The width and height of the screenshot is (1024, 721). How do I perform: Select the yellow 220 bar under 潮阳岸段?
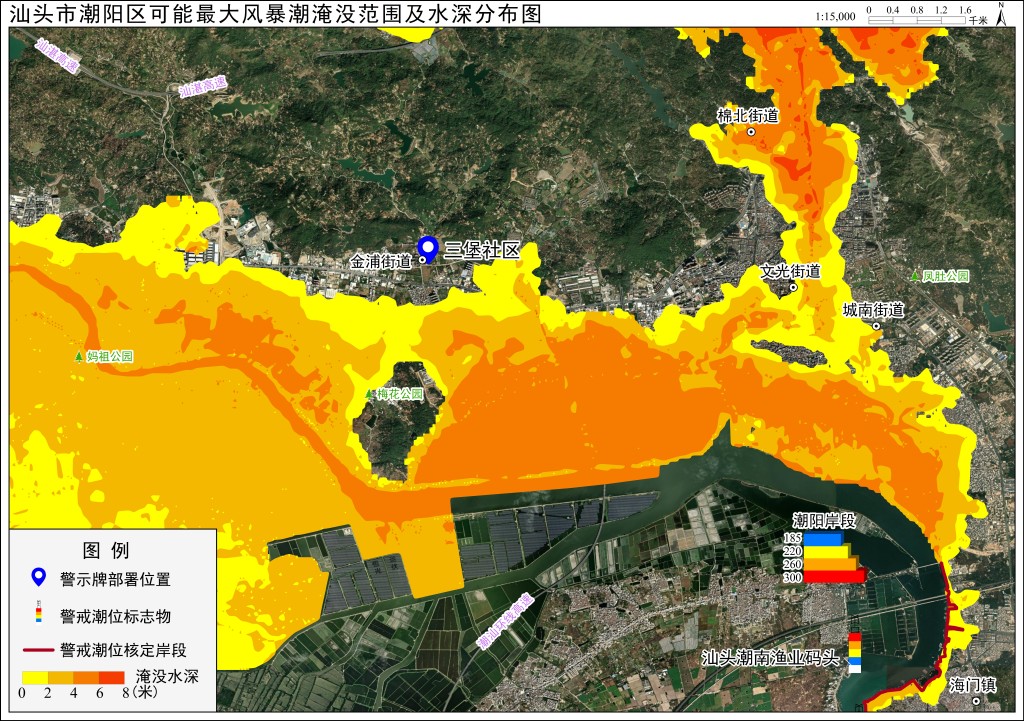point(826,551)
